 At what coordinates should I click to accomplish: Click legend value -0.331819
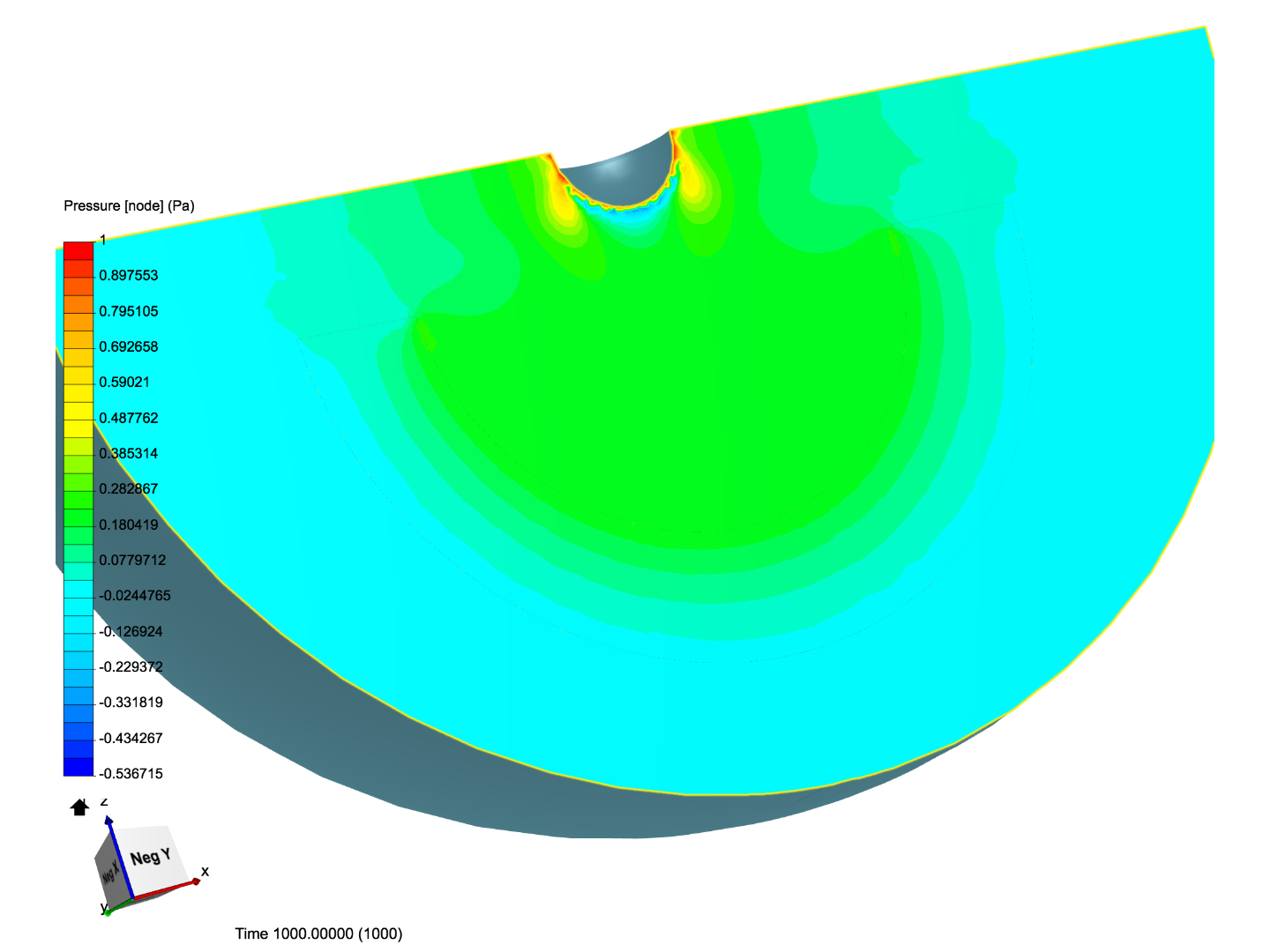[x=130, y=702]
